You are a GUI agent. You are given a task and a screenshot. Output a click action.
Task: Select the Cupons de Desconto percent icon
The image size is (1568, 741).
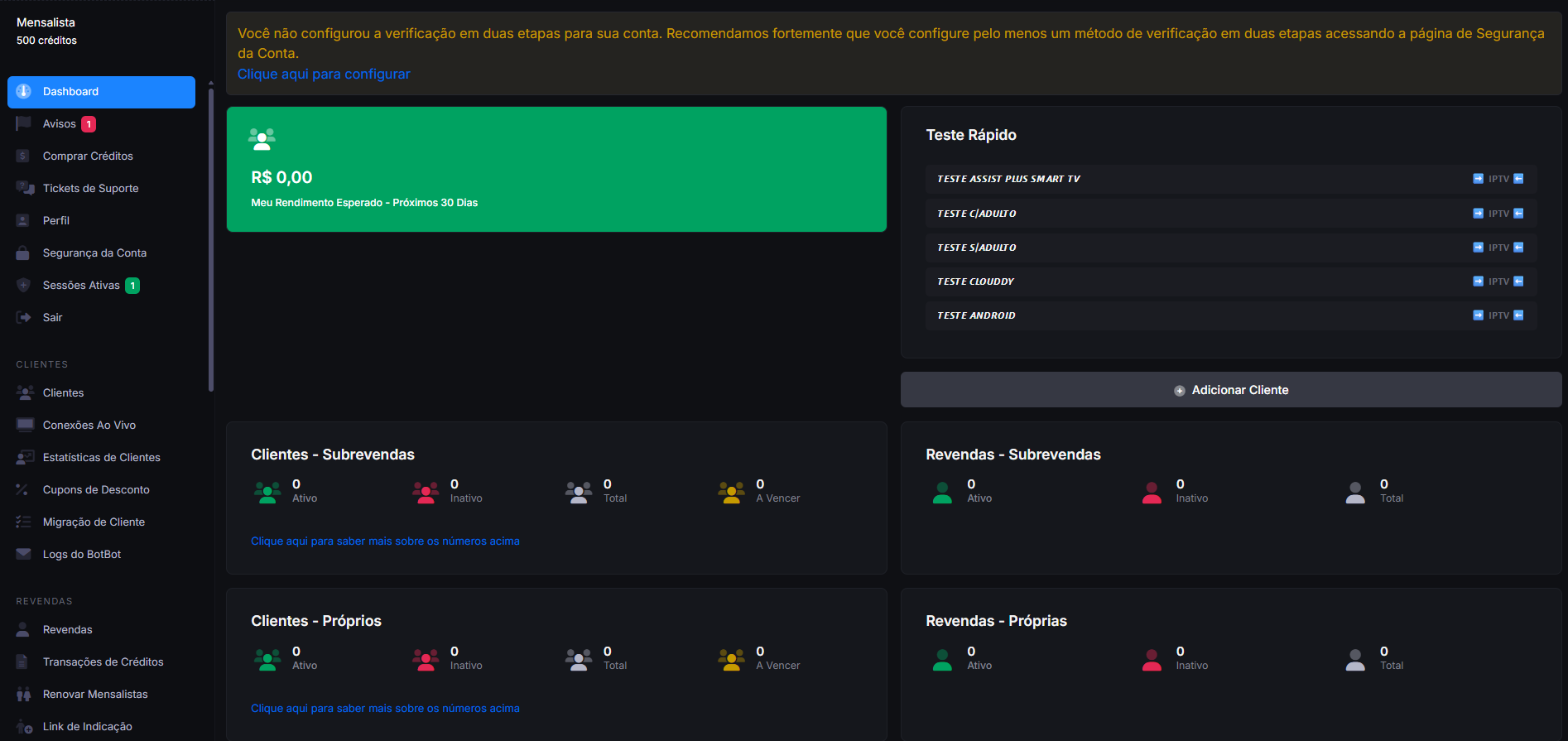22,489
